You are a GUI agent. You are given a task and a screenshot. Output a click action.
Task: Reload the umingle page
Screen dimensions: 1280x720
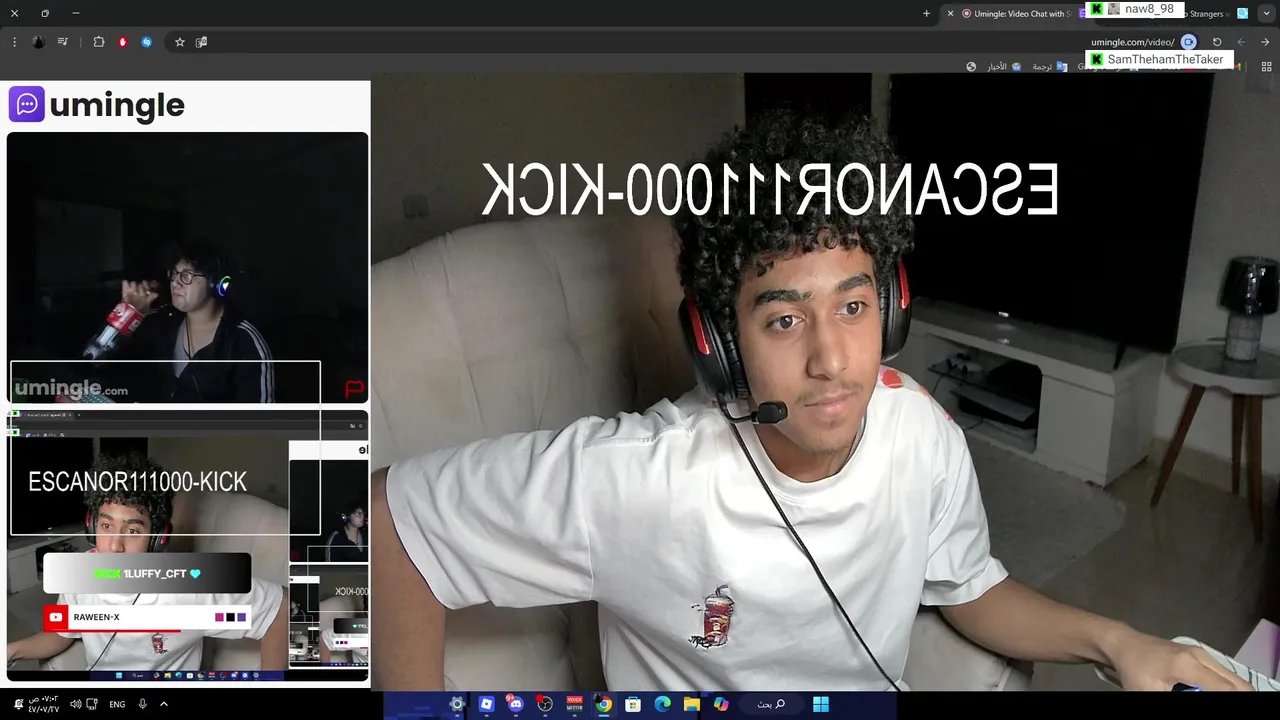(1217, 42)
